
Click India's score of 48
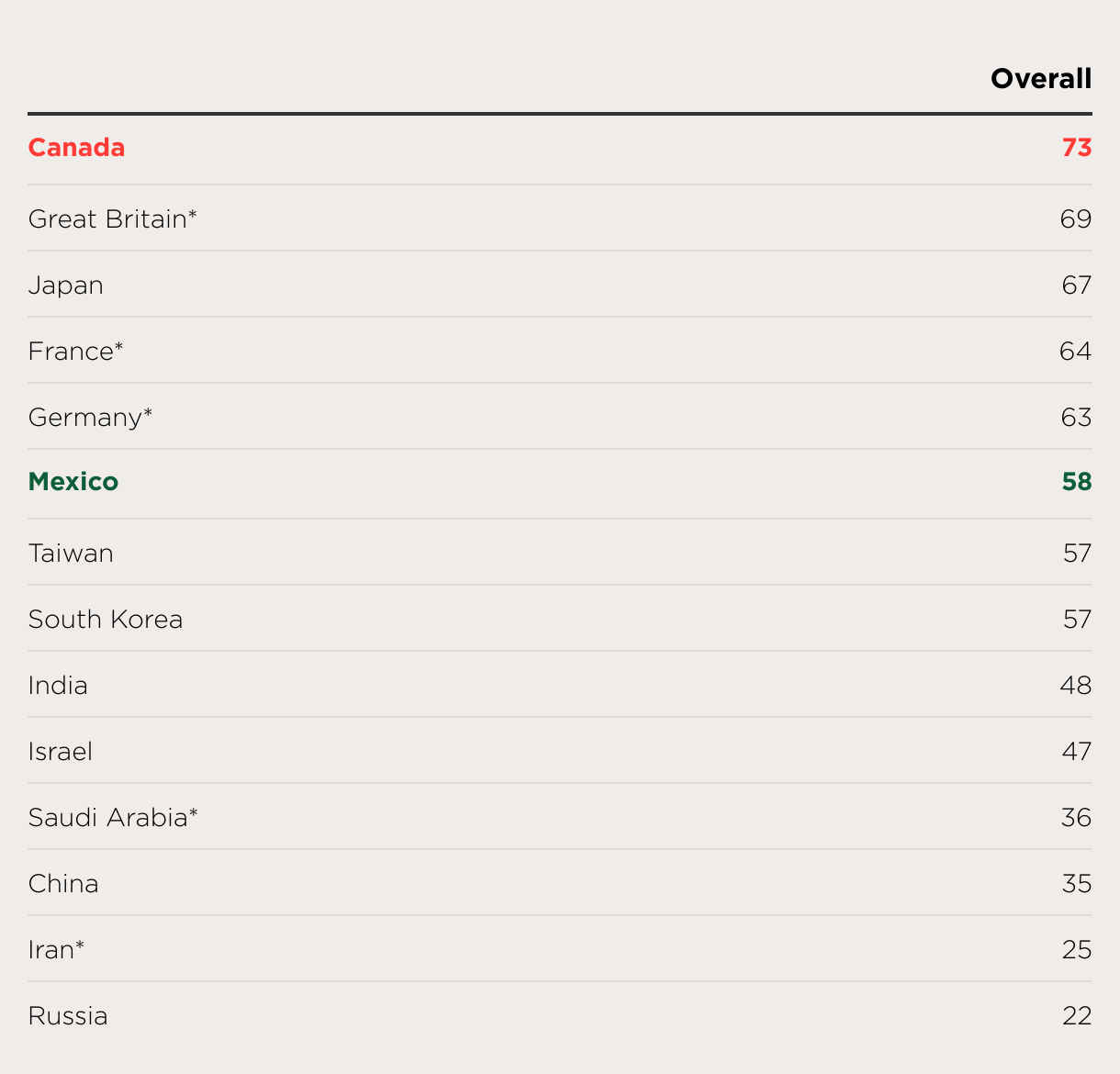coord(1075,686)
